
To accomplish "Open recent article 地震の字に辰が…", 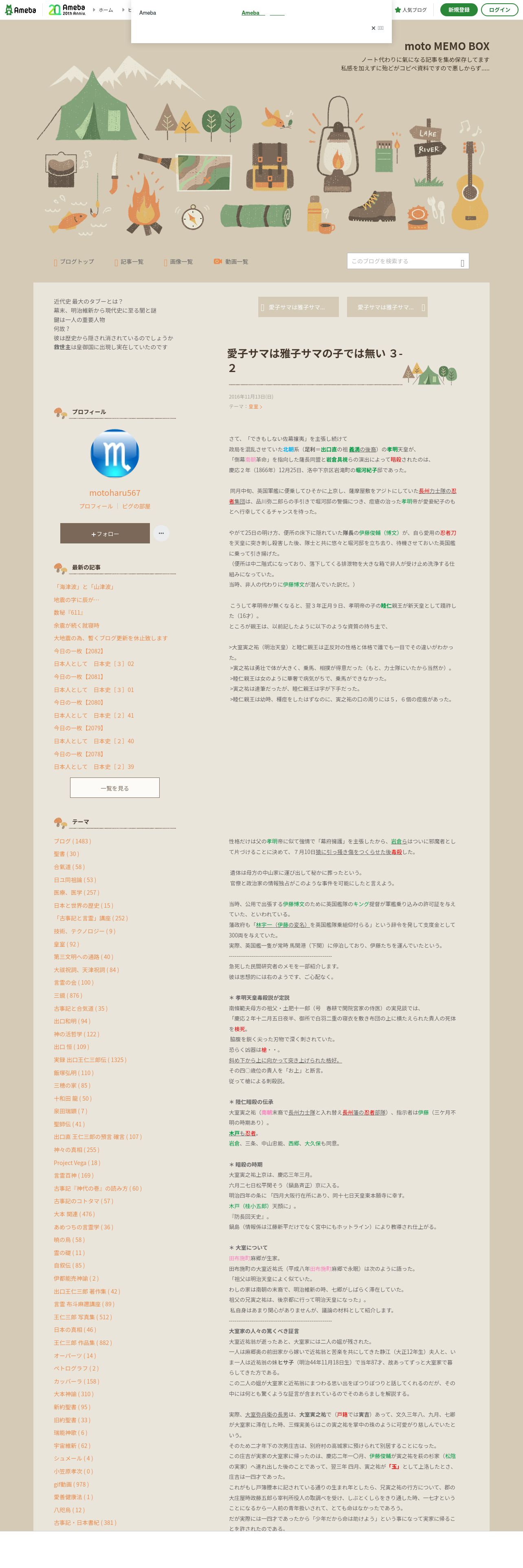I will pos(76,600).
